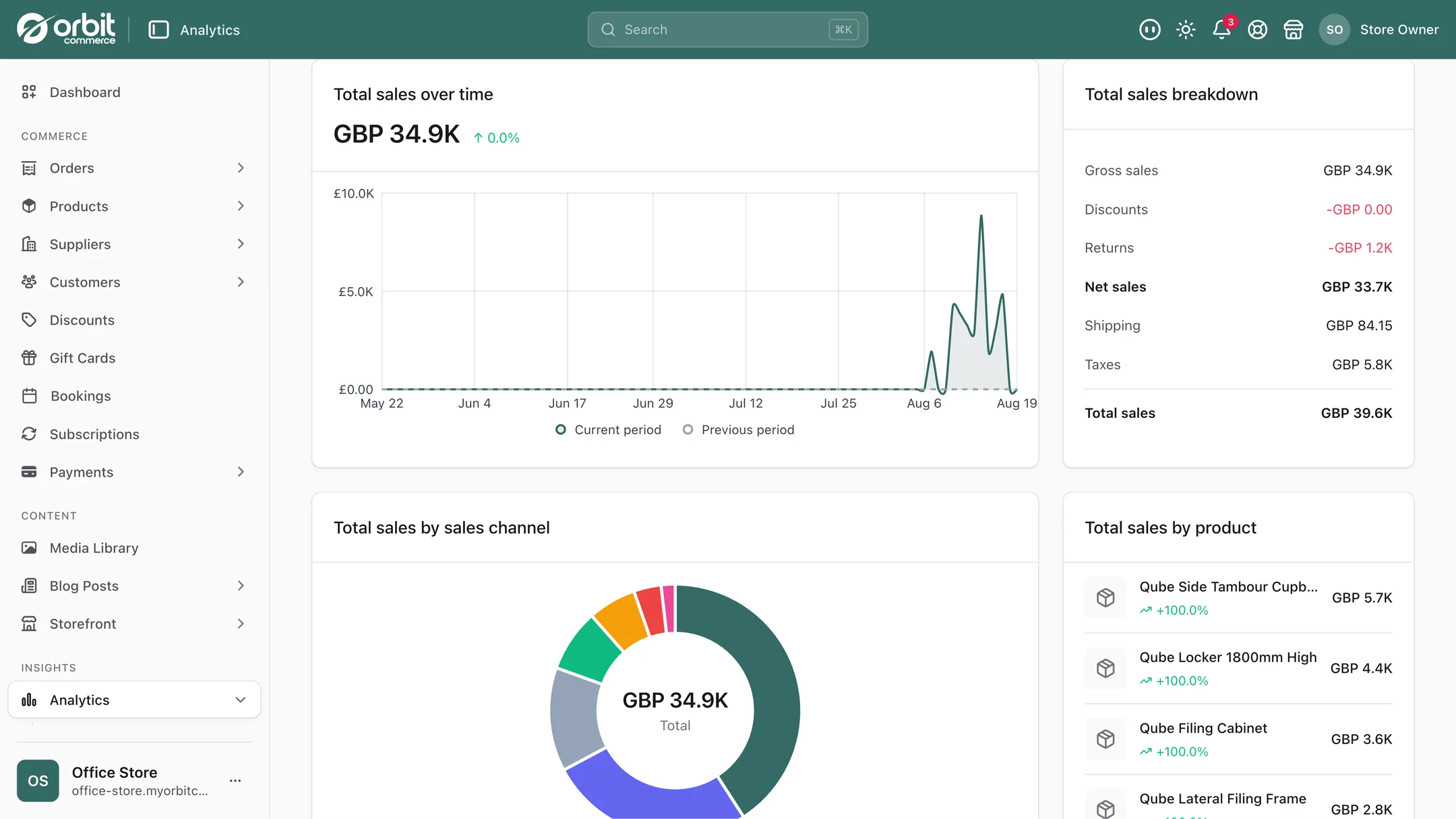Image resolution: width=1456 pixels, height=819 pixels.
Task: Click the Media Library image icon
Action: [x=29, y=548]
